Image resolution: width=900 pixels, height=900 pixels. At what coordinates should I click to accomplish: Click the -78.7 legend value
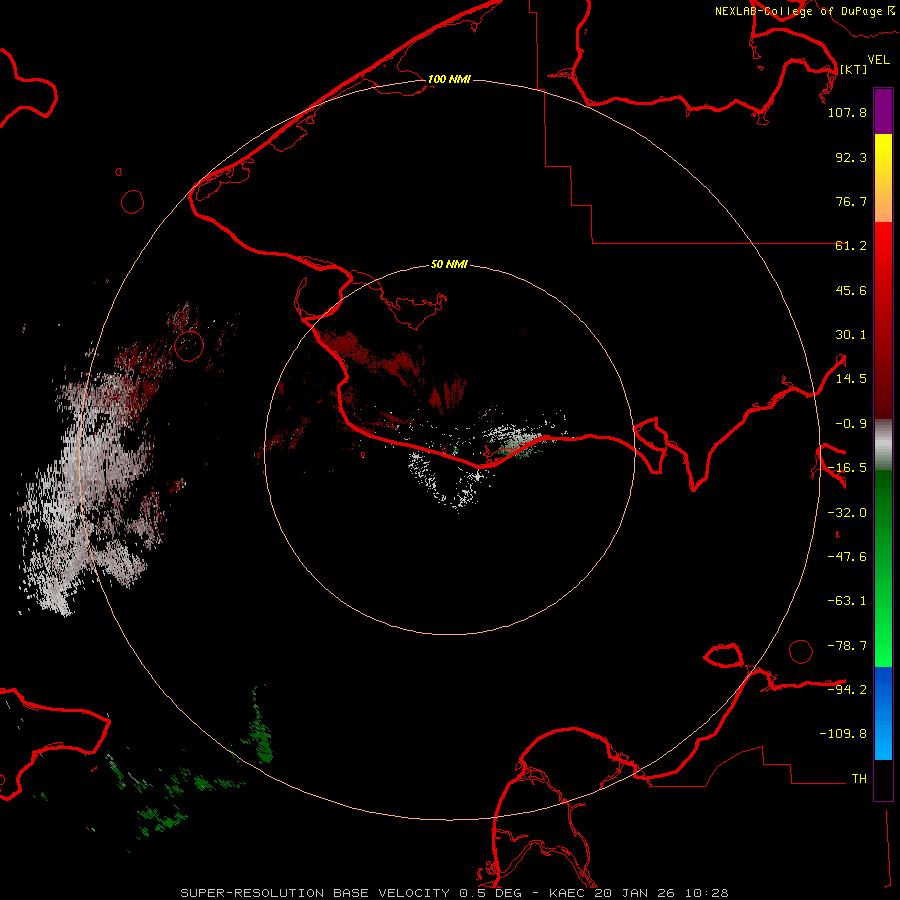(847, 646)
